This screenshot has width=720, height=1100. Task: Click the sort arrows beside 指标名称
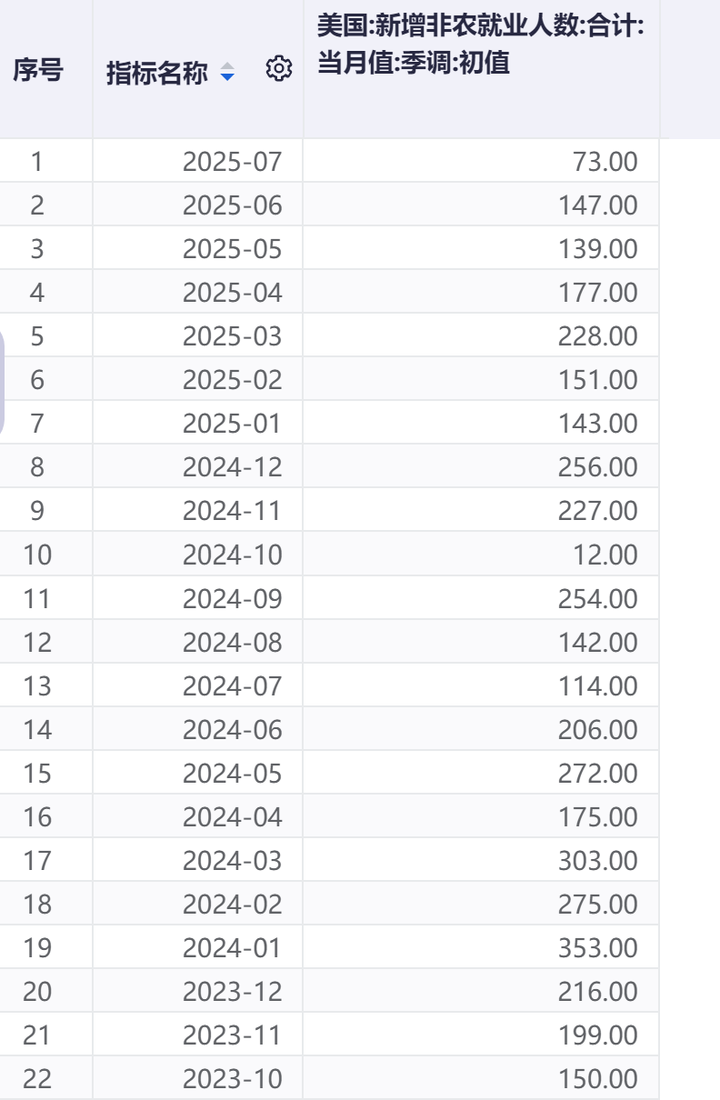pos(228,72)
